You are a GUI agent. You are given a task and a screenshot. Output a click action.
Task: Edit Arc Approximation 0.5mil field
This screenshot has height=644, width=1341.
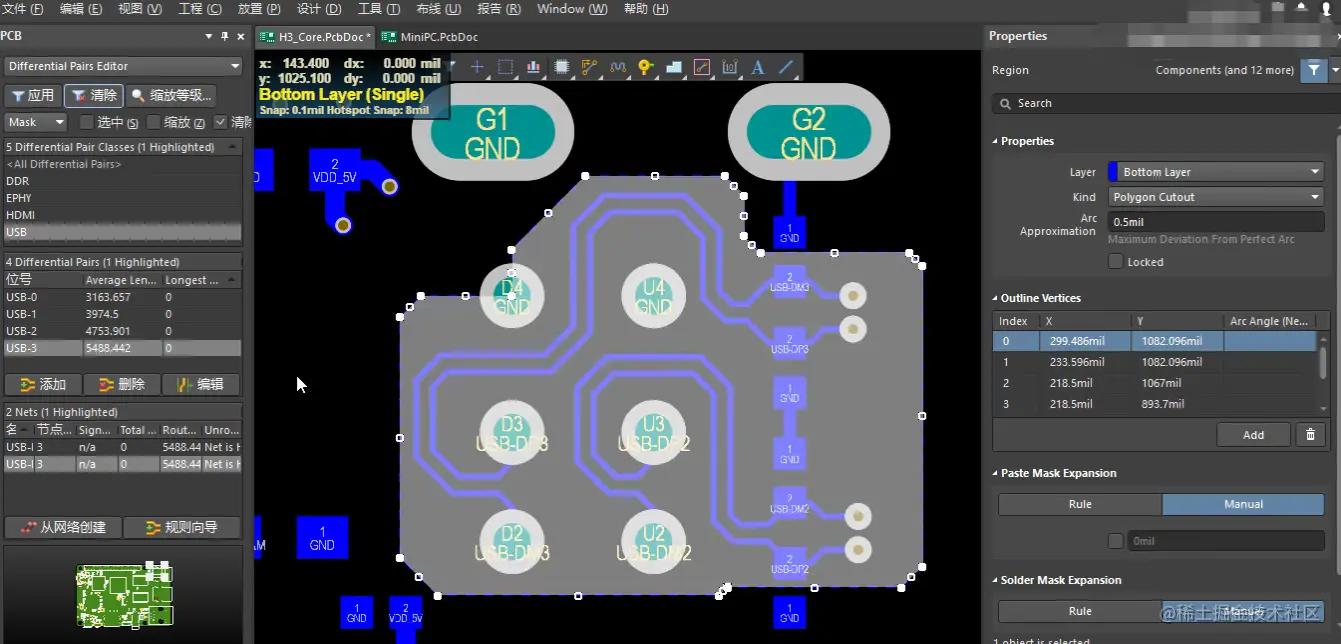click(x=1216, y=222)
